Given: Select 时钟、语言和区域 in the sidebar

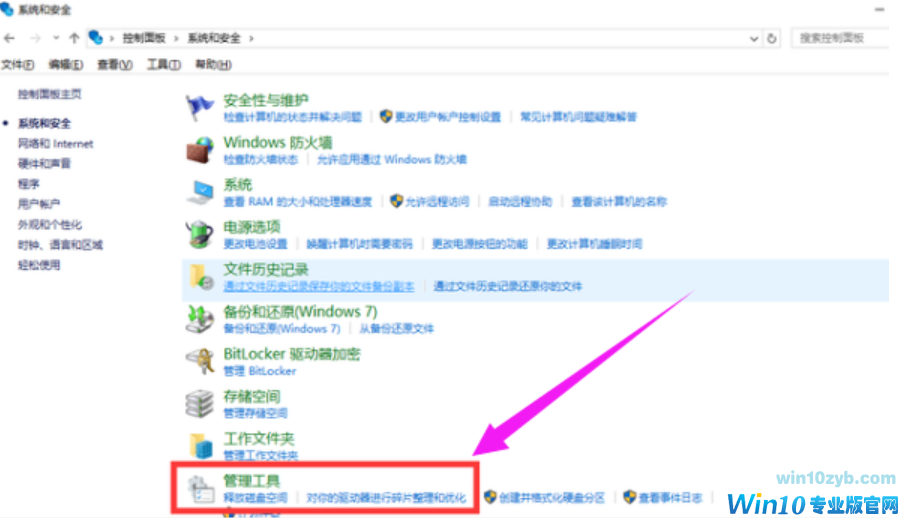Looking at the screenshot, I should [x=60, y=245].
